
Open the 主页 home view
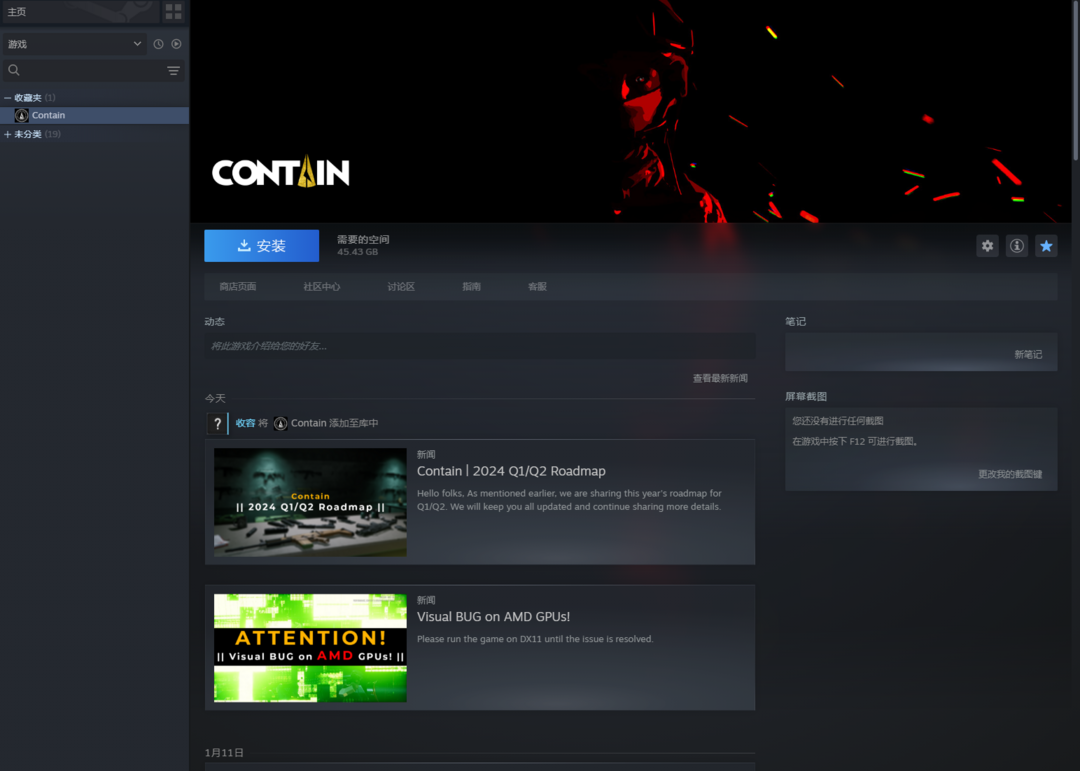pos(81,12)
